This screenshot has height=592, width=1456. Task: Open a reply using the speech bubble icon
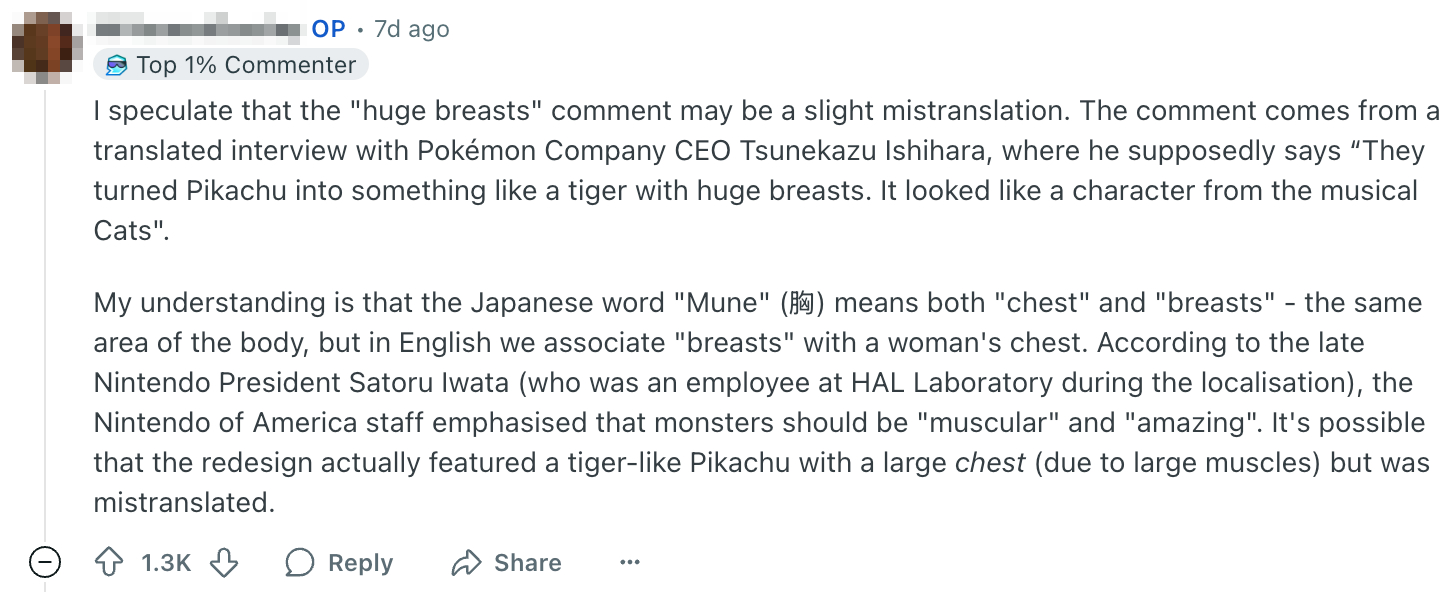click(x=299, y=562)
